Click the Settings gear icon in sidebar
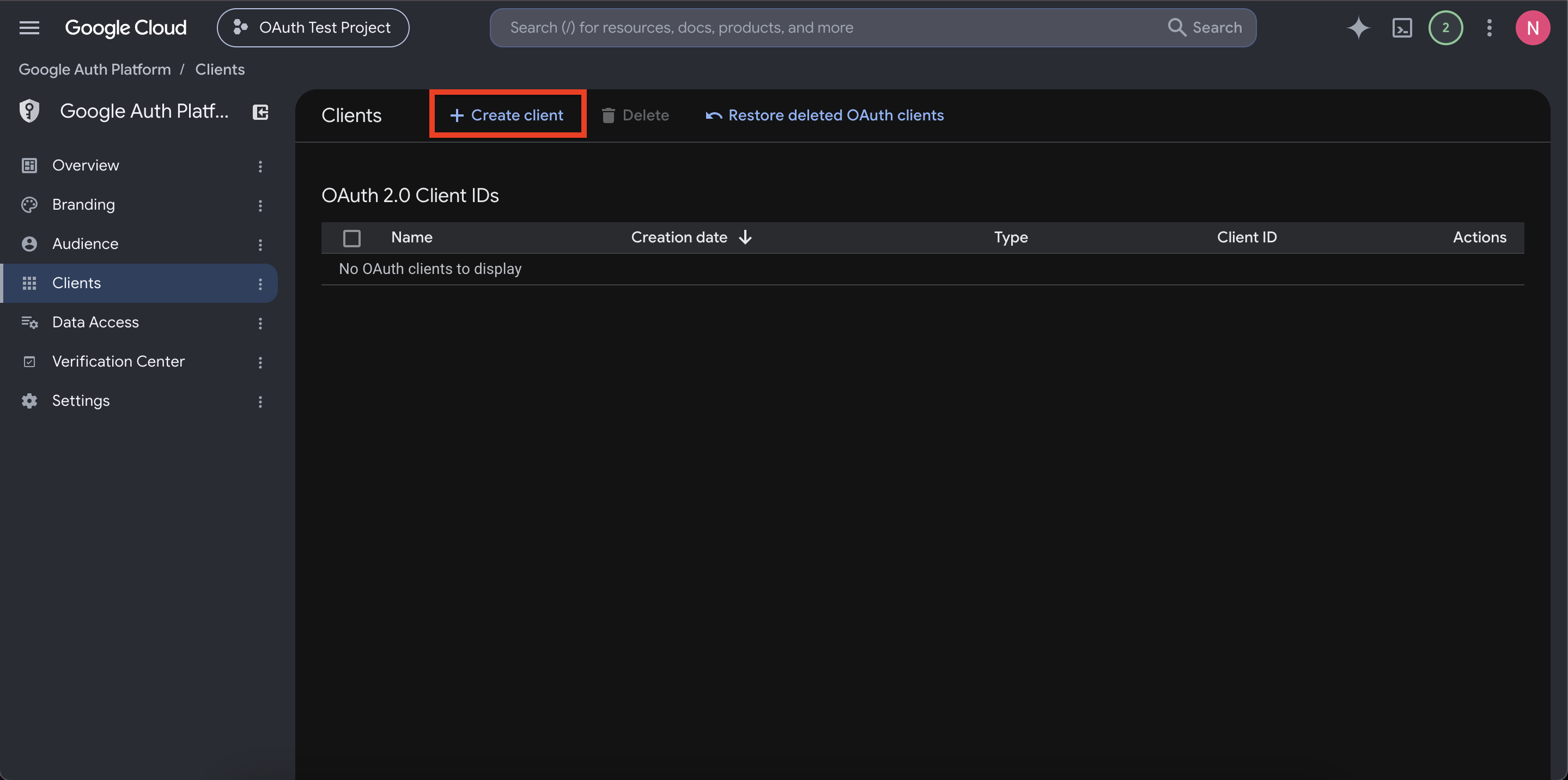This screenshot has width=1568, height=780. point(29,400)
